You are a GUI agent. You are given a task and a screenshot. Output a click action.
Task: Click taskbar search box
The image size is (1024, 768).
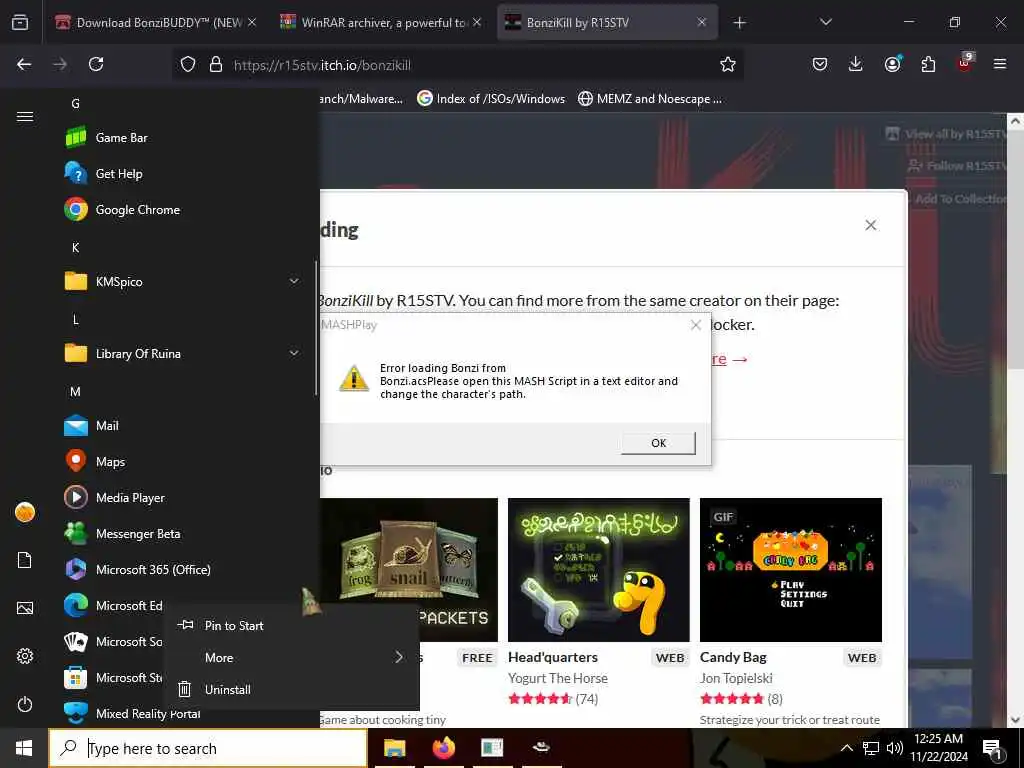(208, 748)
